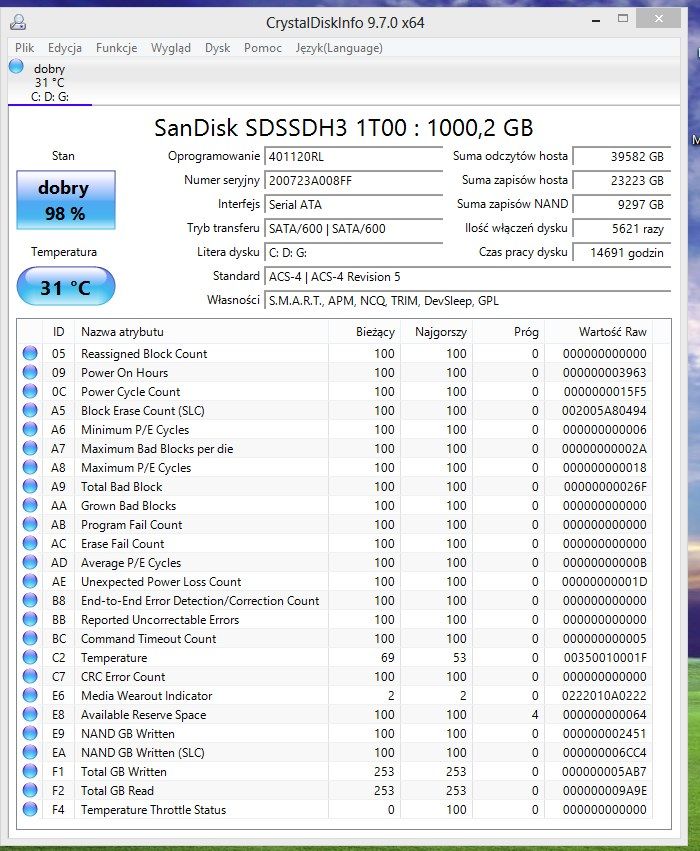Click status orb of Grown Bad Blocks

(30, 505)
